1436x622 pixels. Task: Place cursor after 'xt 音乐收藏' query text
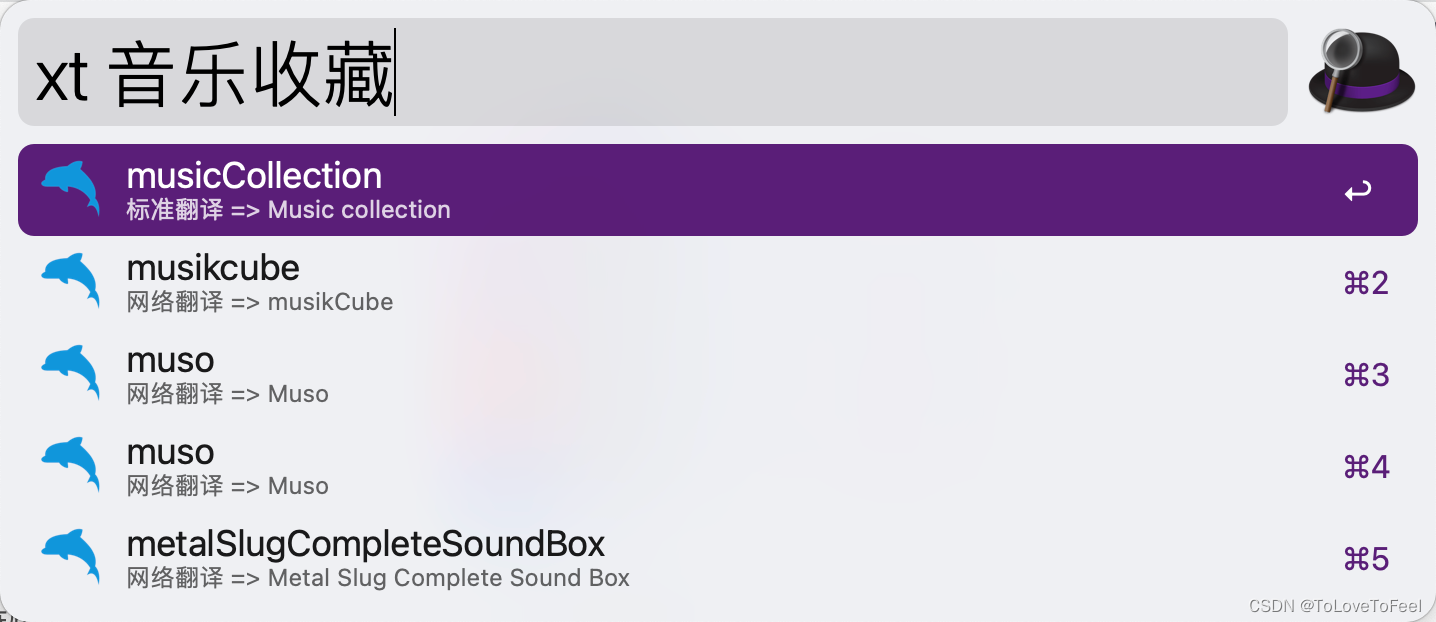[396, 72]
